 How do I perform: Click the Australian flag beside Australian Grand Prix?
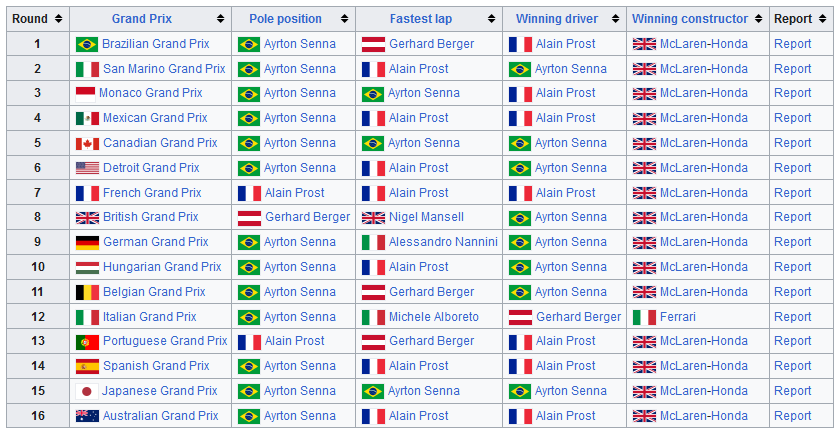(x=86, y=416)
